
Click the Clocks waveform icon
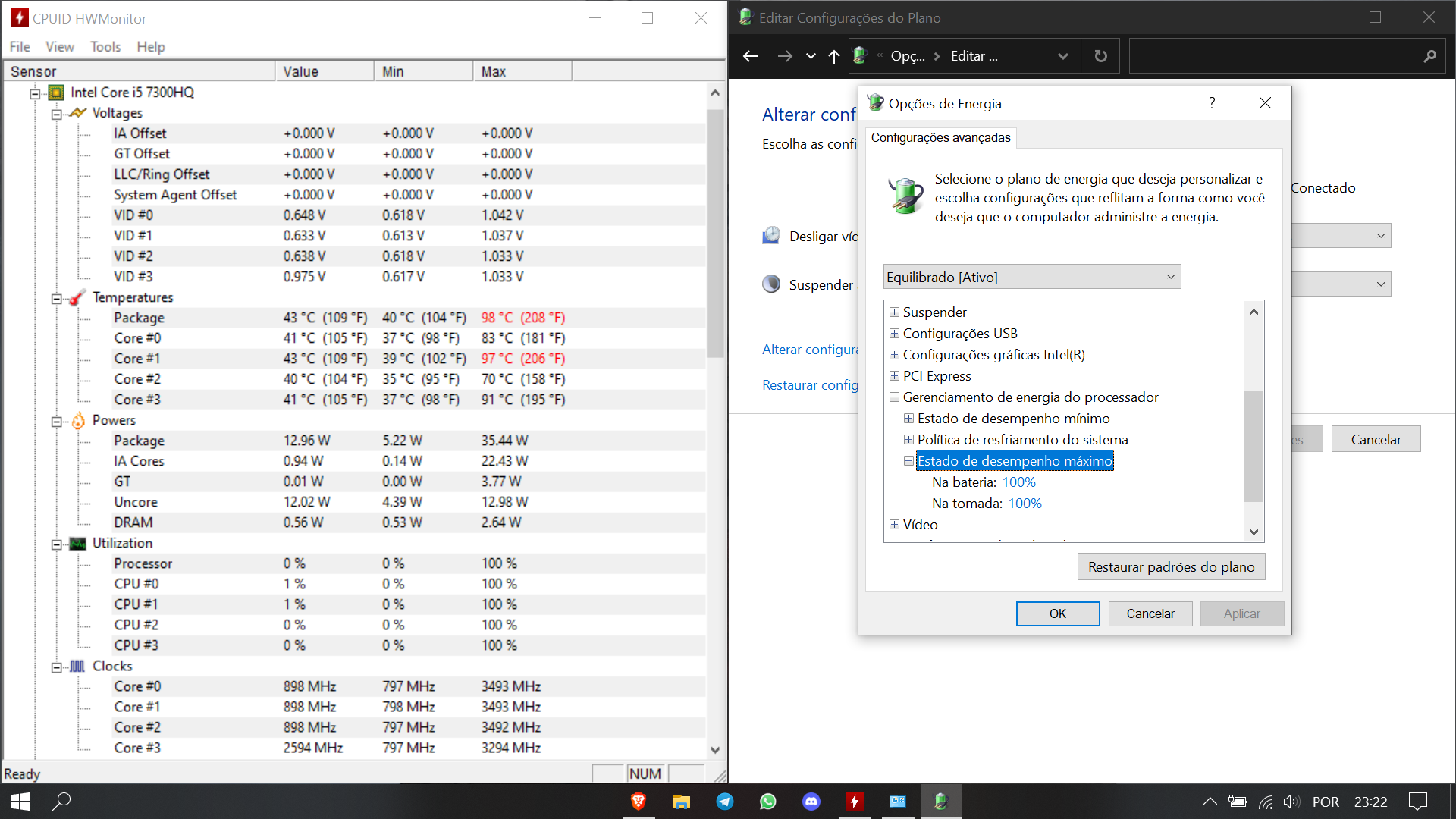coord(77,666)
